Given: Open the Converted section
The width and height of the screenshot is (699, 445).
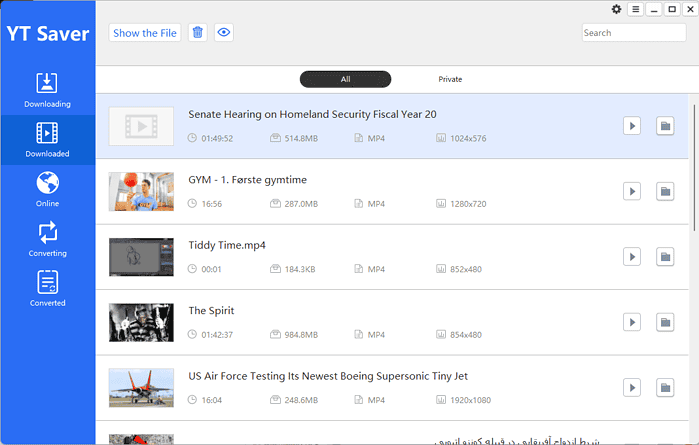Looking at the screenshot, I should coord(47,289).
